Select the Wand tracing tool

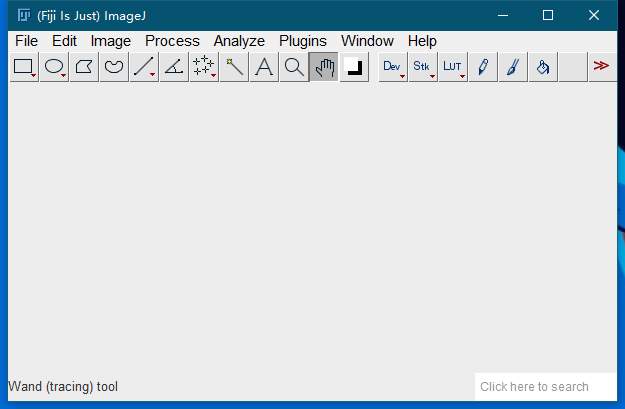tap(234, 67)
